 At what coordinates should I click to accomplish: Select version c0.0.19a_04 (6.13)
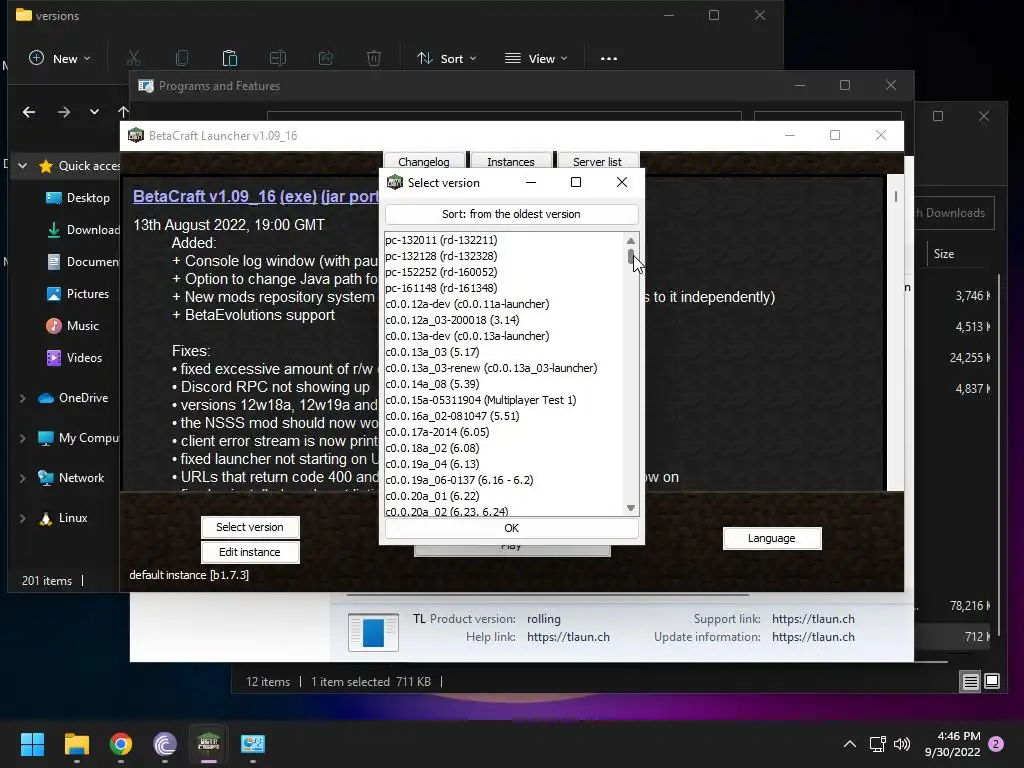click(432, 464)
